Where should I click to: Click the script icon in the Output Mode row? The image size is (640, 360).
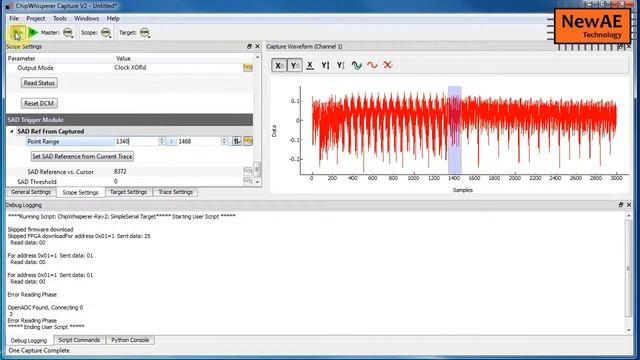coord(248,68)
